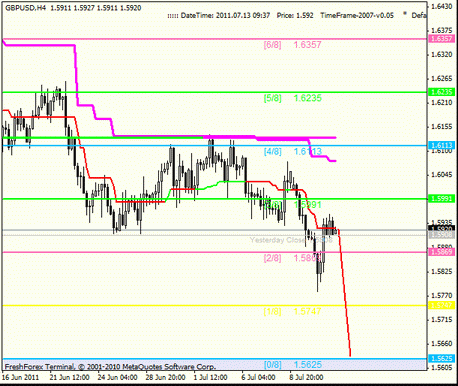This screenshot has height=386, width=458.
Task: Select the 1.6235 label beside [5/8]
Action: 308,98
